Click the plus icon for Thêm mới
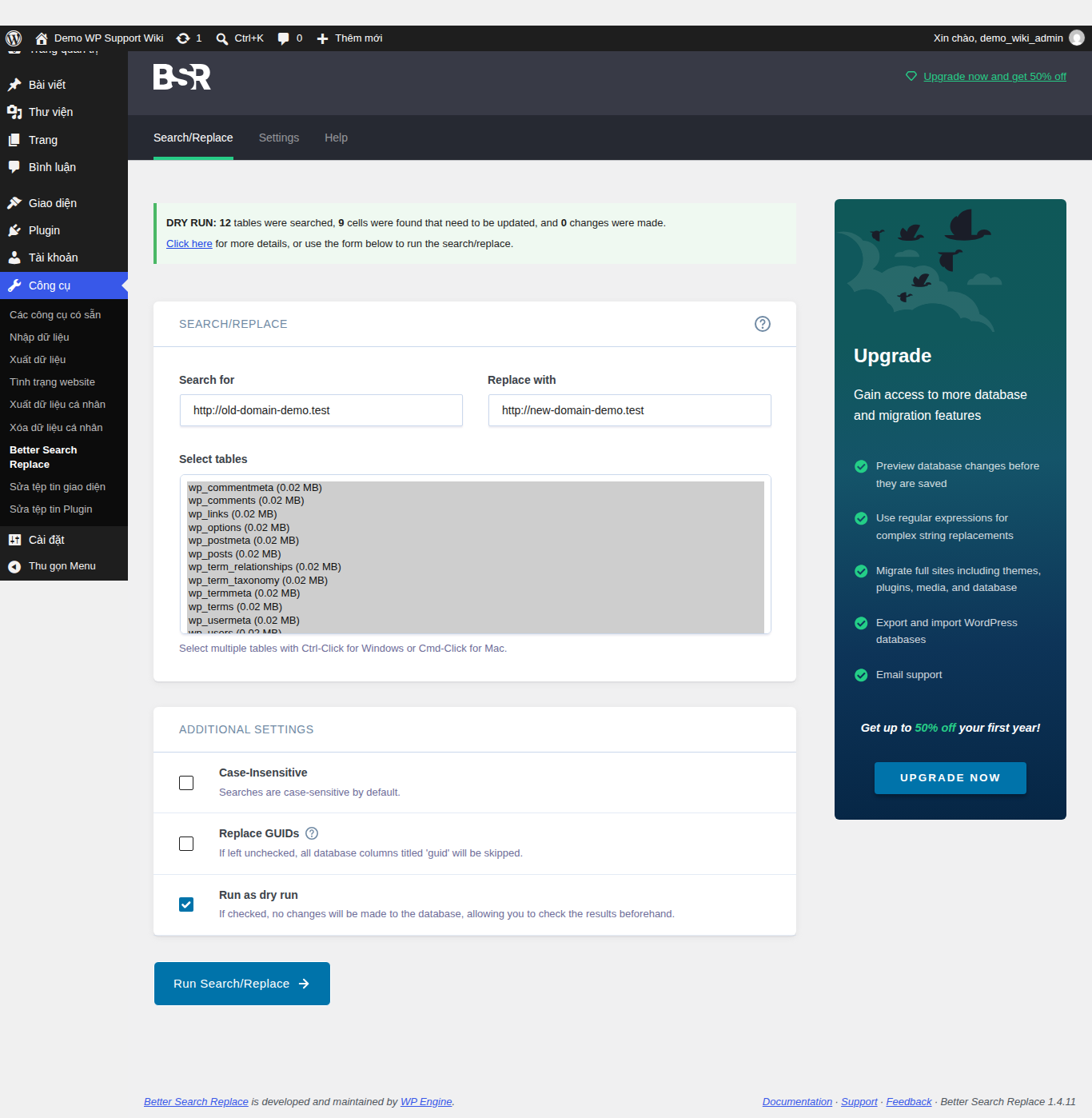Screen dimensions: 1092x1118 tap(322, 38)
